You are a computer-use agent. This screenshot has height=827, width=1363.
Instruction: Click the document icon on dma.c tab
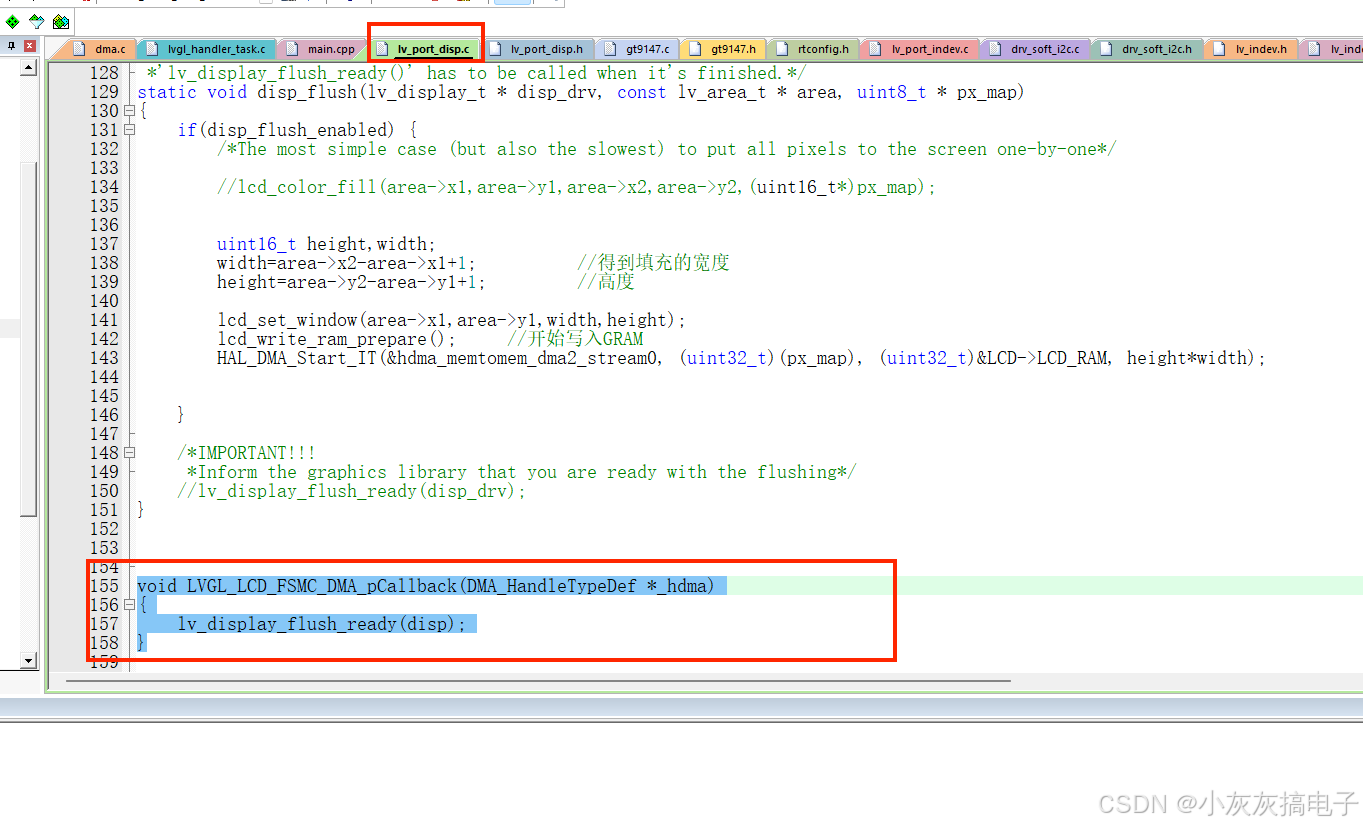coord(79,47)
